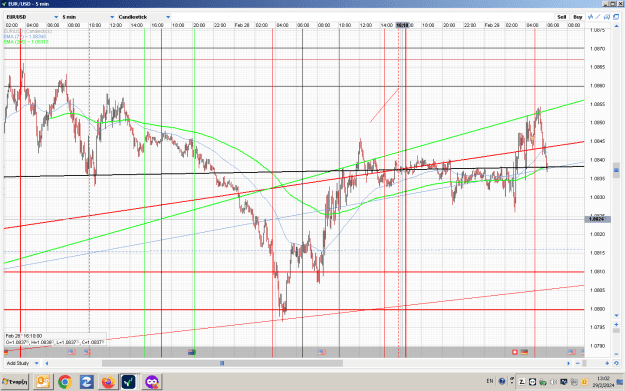This screenshot has width=625, height=391.
Task: Click the show desktop icon beside the clock
Action: click(x=620, y=382)
